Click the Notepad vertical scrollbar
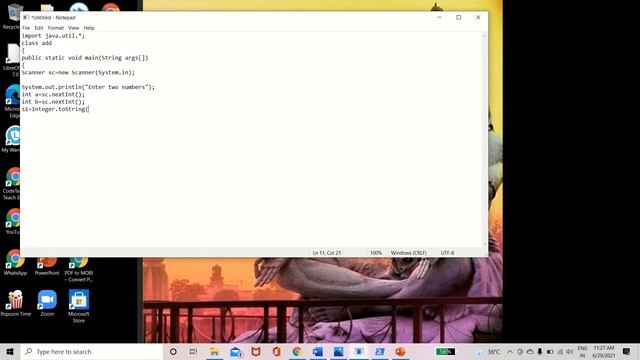This screenshot has height=360, width=640. coord(484,140)
